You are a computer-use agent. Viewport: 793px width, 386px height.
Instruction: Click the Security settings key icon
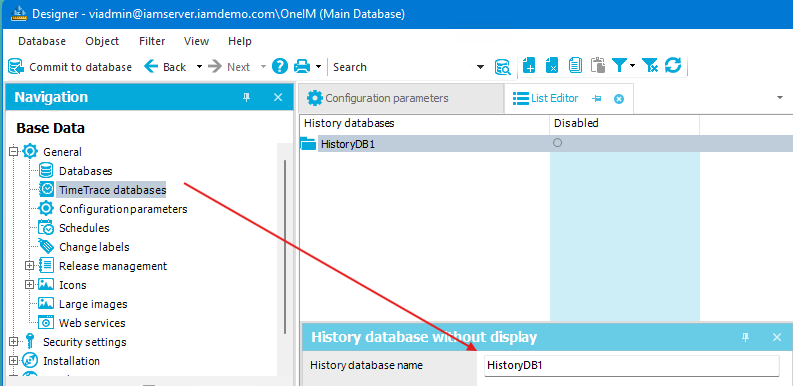click(x=30, y=341)
